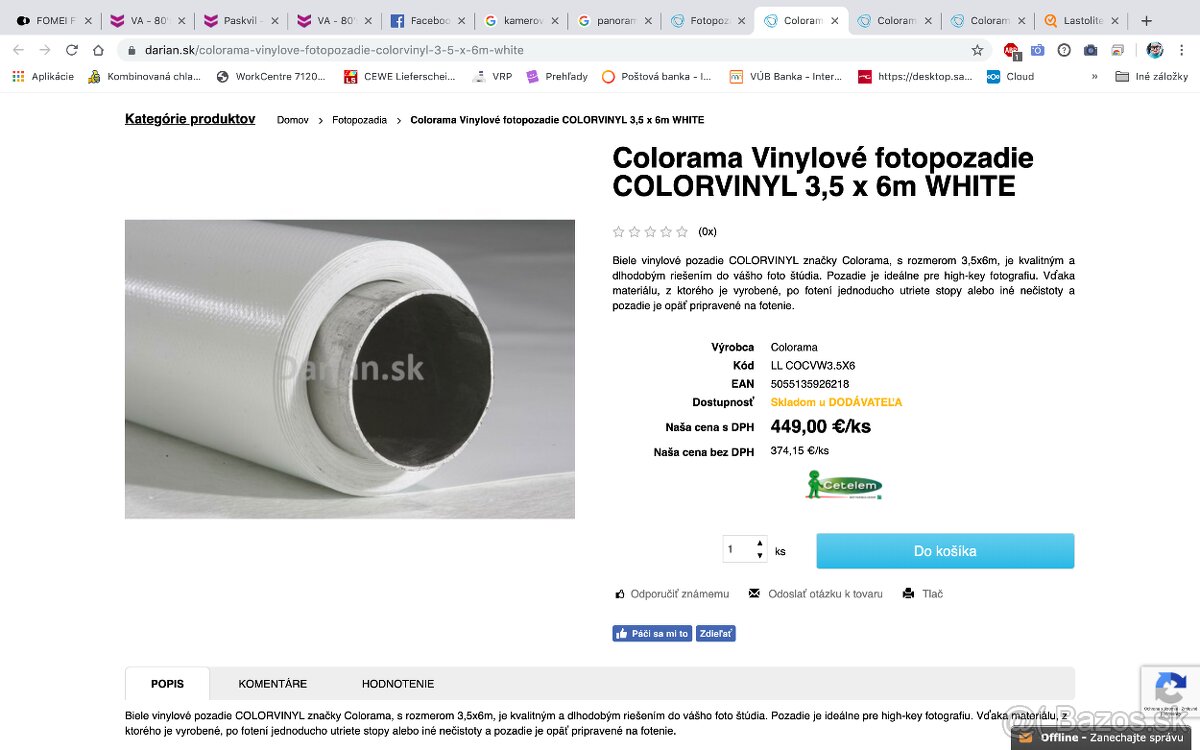The height and width of the screenshot is (750, 1200).
Task: Reload the page
Action: [x=71, y=50]
